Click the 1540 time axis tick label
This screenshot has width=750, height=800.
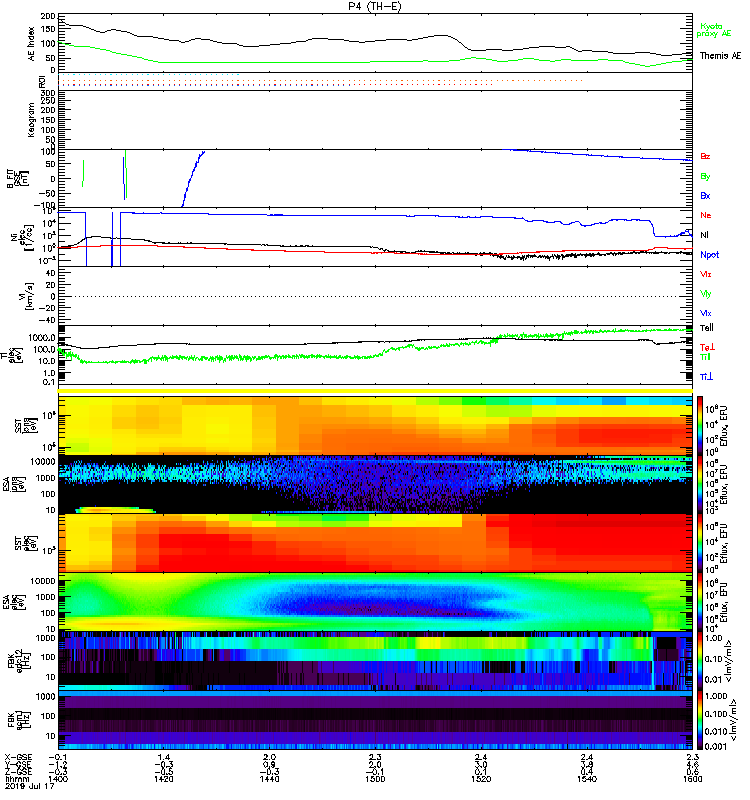[x=587, y=779]
